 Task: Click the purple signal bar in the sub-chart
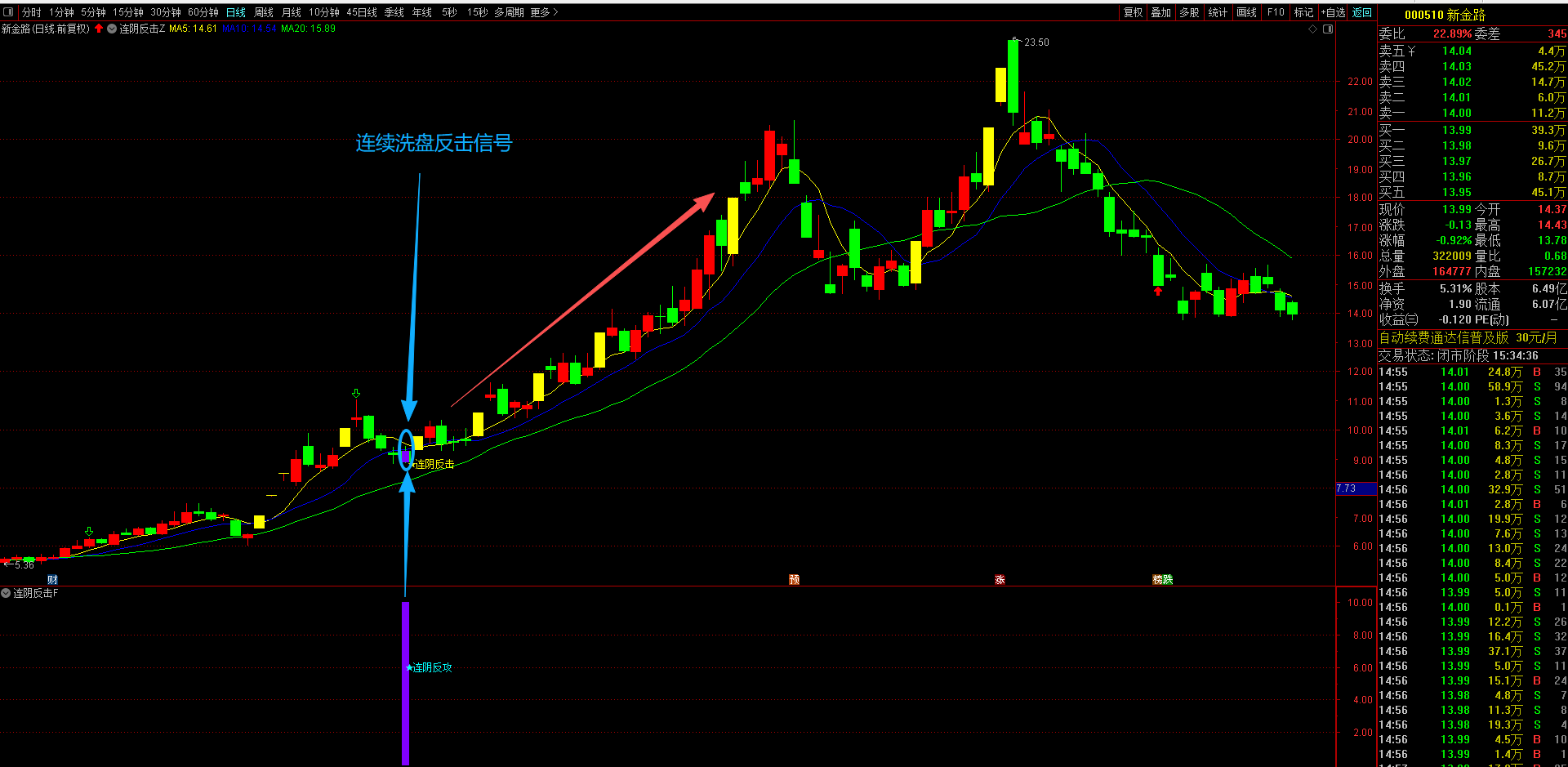(405, 683)
